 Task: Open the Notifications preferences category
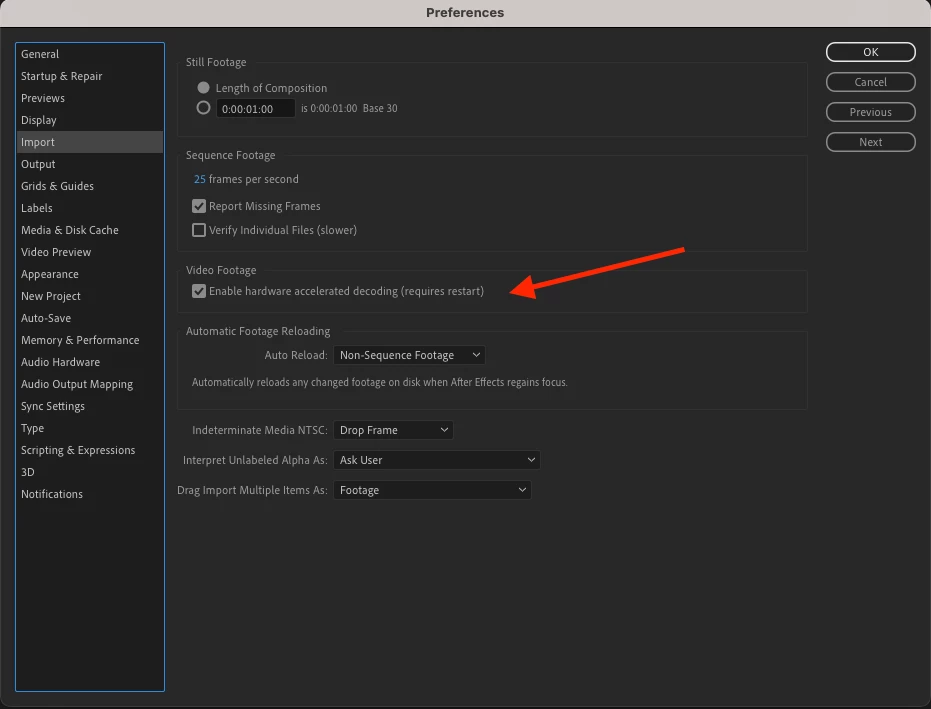[x=90, y=493]
